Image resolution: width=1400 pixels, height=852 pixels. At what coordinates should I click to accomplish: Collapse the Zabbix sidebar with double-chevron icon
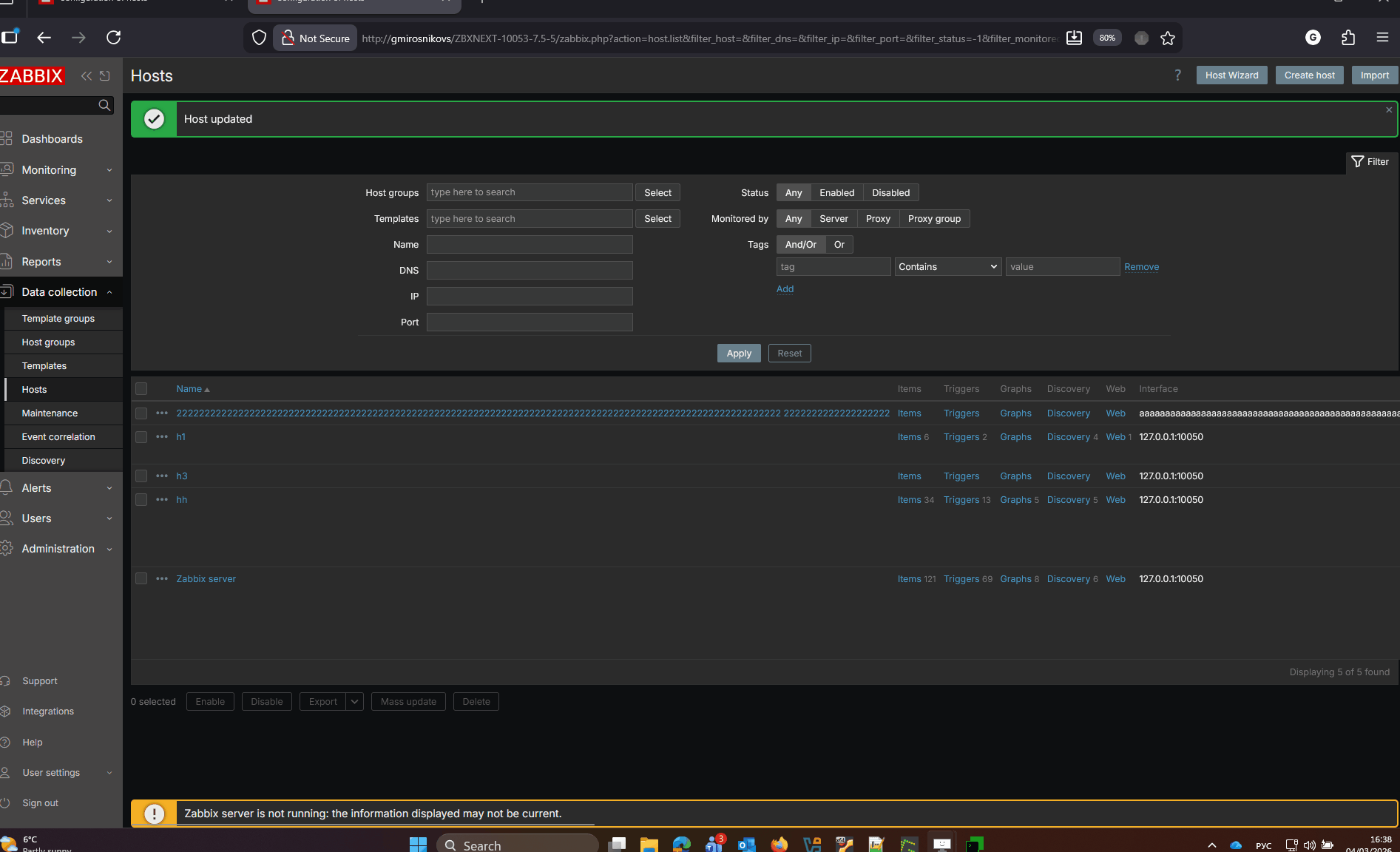tap(87, 76)
